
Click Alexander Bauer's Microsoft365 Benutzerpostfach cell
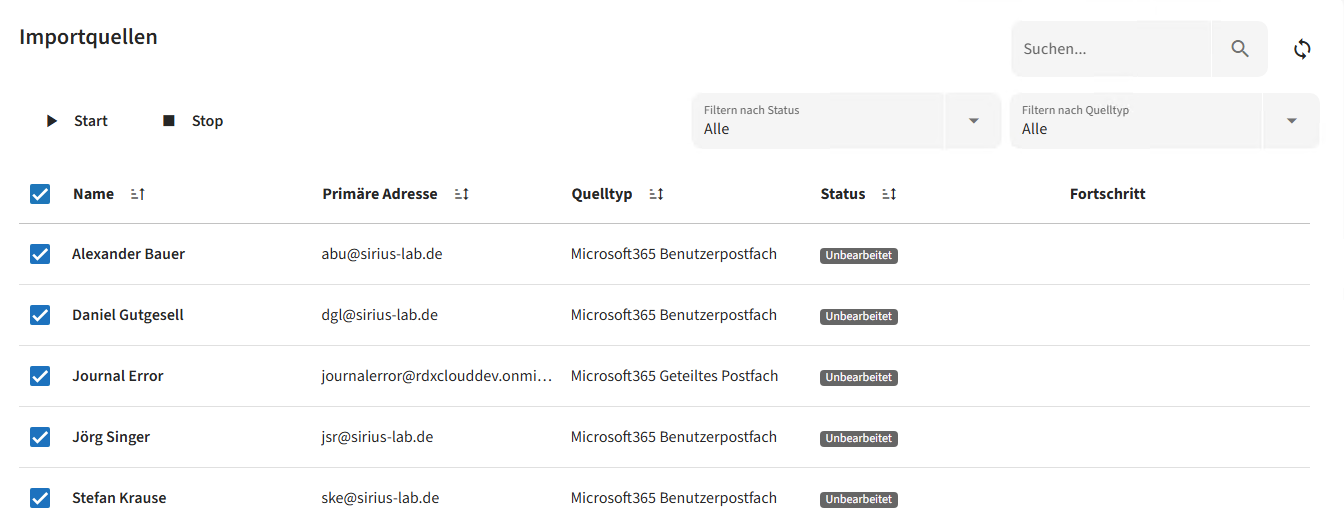(674, 254)
